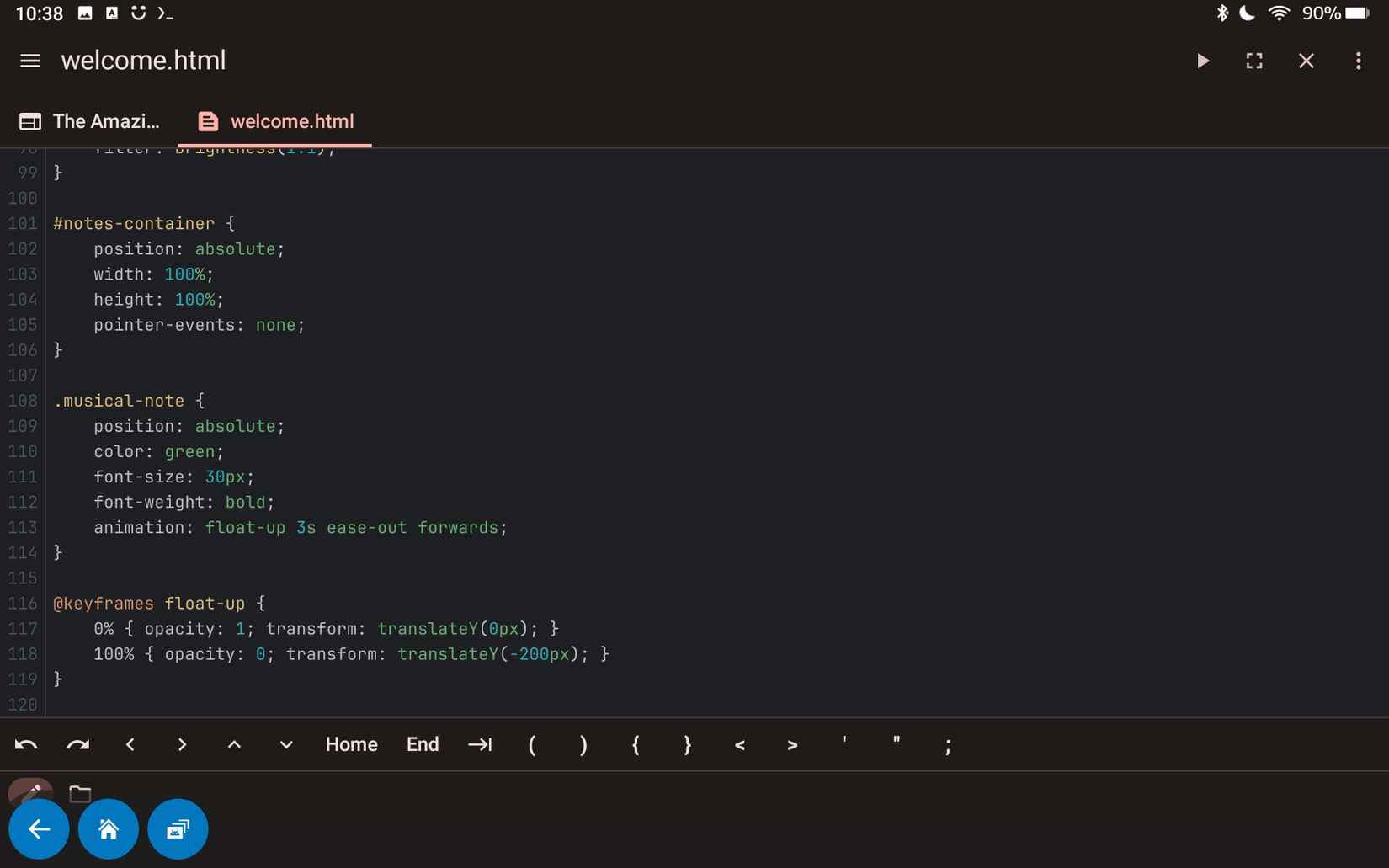
Task: Tap the End key button
Action: point(423,744)
